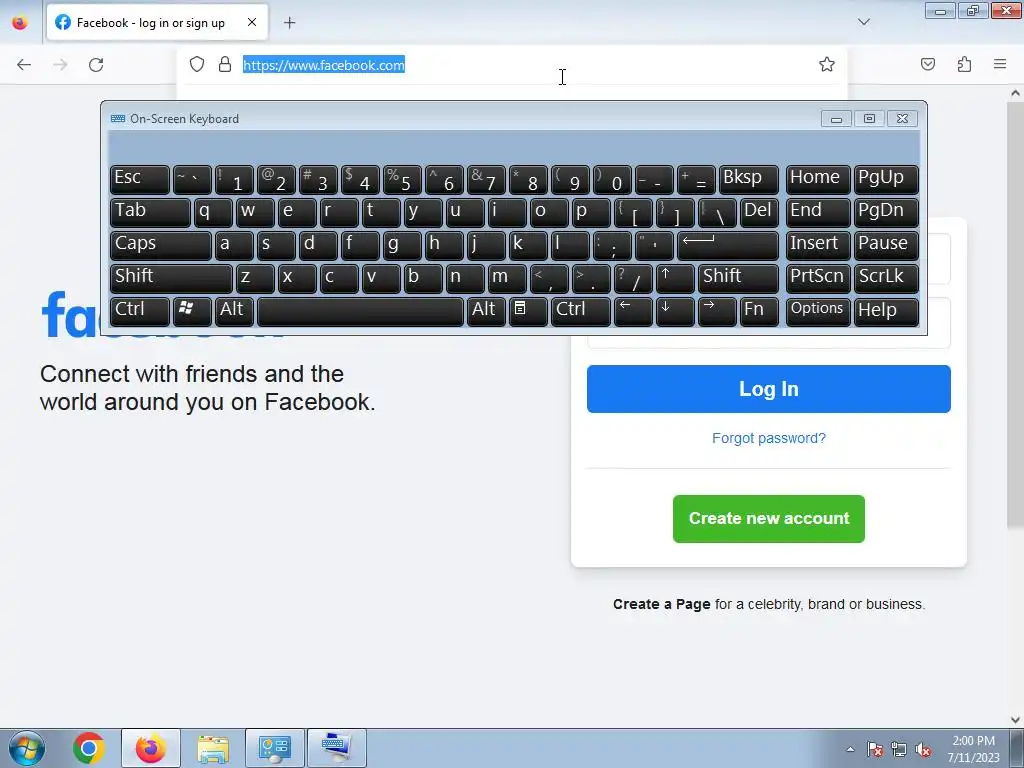This screenshot has width=1024, height=768.
Task: Open Firefox extensions puzzle icon
Action: [965, 64]
